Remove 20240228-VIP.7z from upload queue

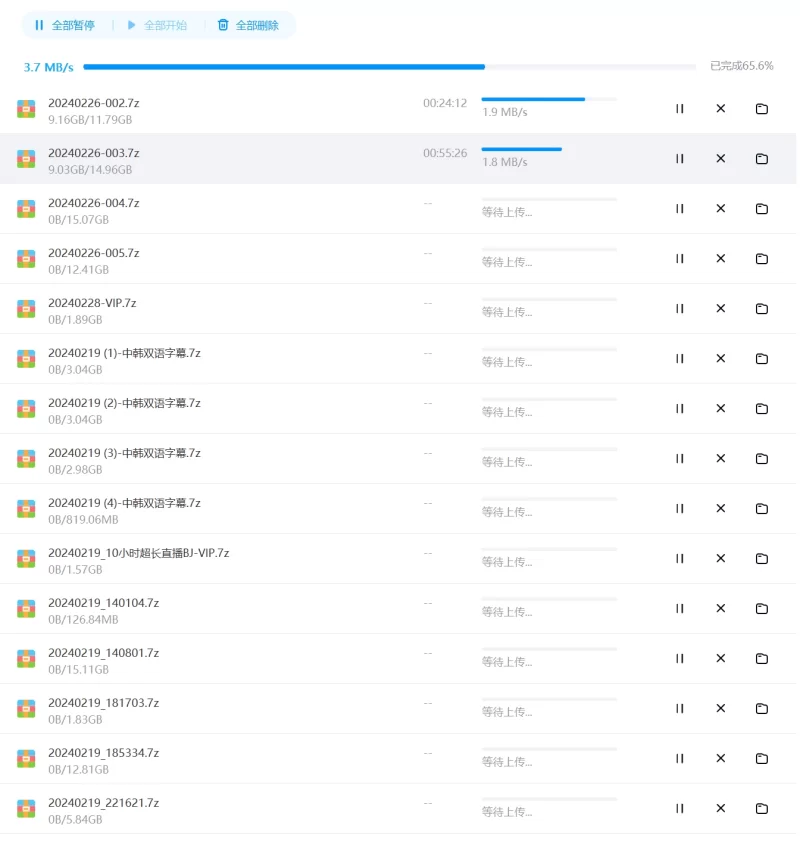(x=720, y=309)
